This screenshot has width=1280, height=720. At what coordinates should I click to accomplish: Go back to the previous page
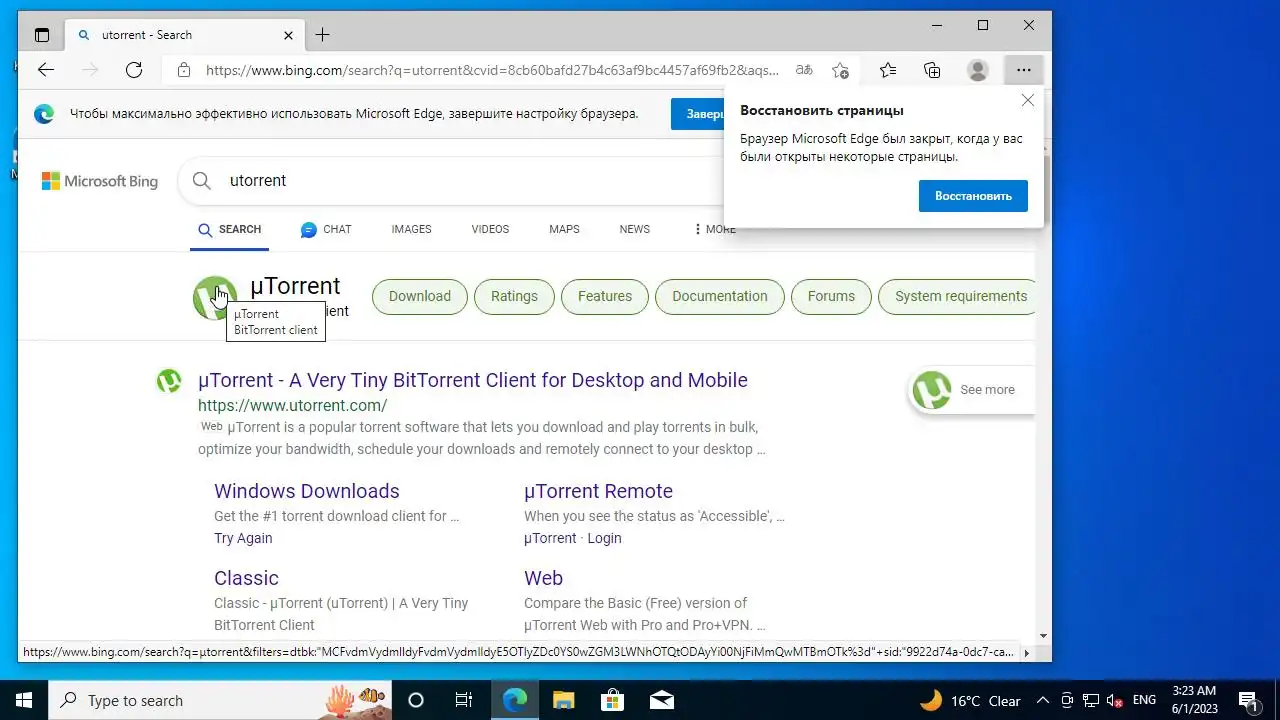pyautogui.click(x=46, y=70)
